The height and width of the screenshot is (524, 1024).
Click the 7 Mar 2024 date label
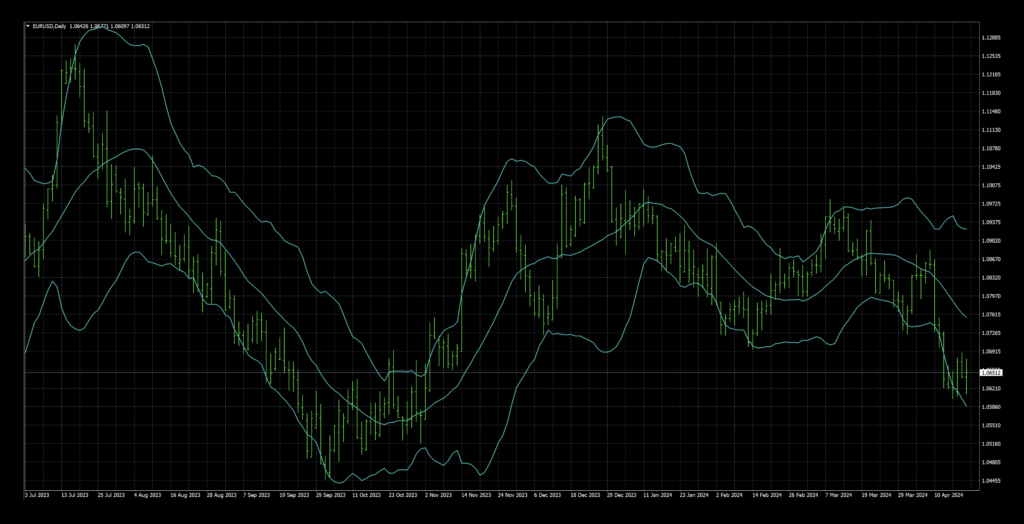pos(839,494)
